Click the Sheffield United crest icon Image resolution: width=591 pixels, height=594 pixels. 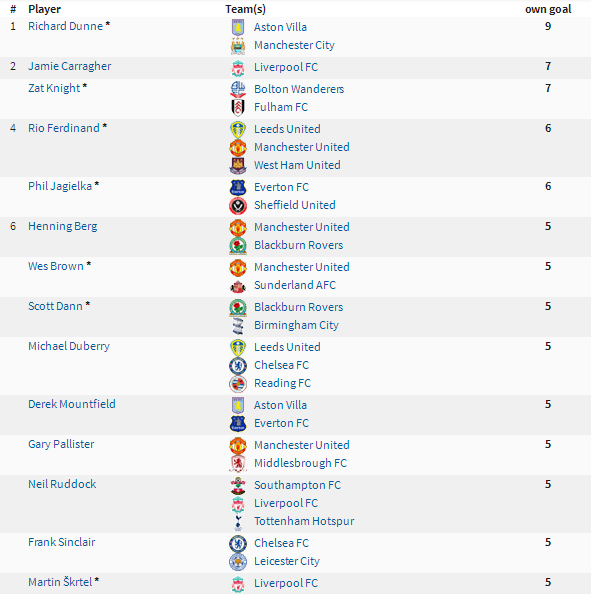point(238,205)
